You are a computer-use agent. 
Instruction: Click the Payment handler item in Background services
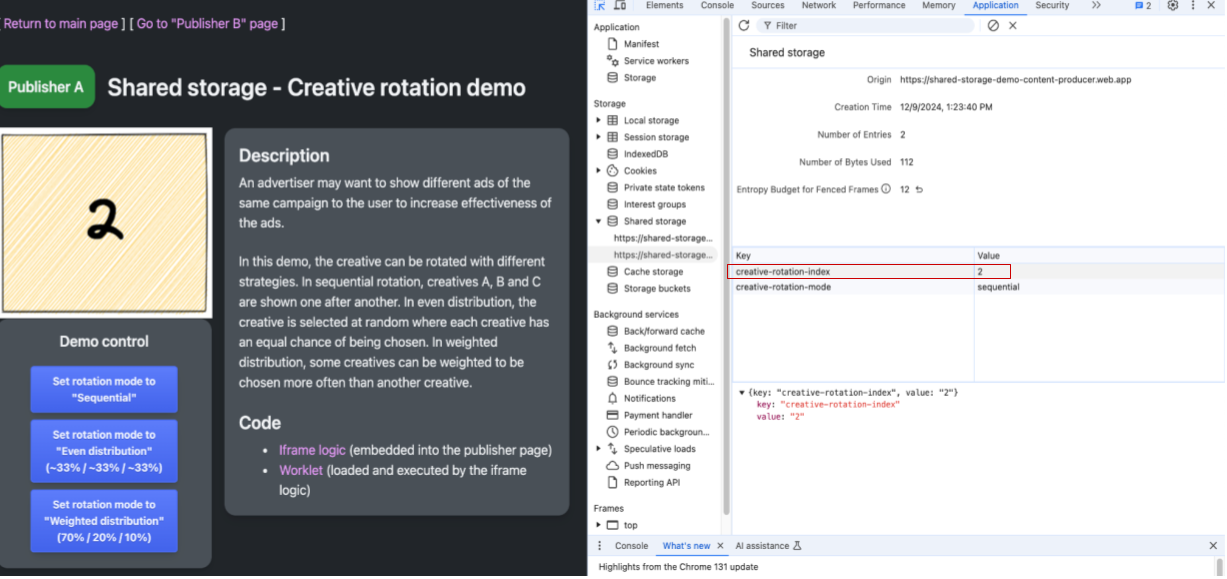point(655,414)
